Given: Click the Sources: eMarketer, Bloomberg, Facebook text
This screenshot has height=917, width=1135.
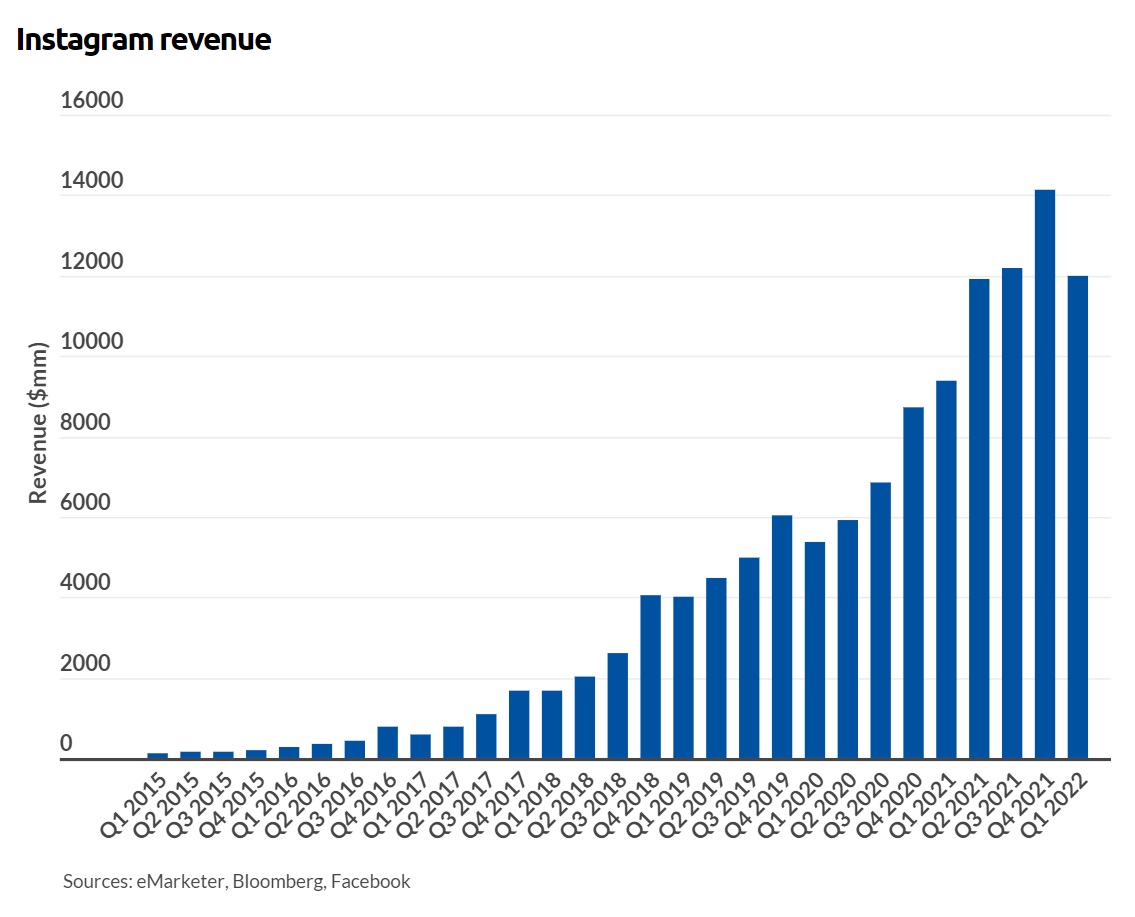Looking at the screenshot, I should coord(236,881).
